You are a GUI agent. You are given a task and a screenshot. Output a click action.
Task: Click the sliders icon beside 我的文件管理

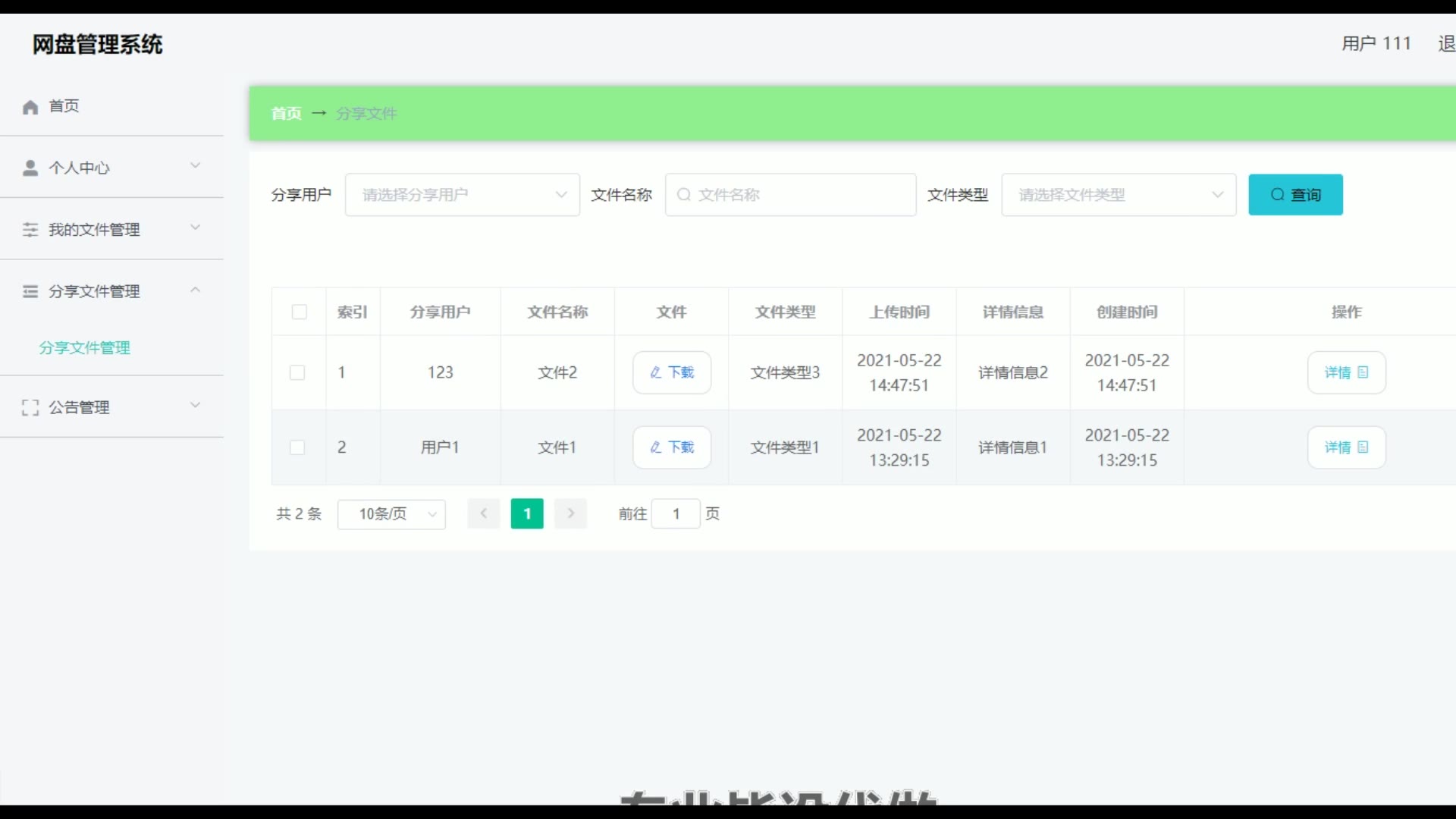pyautogui.click(x=30, y=230)
